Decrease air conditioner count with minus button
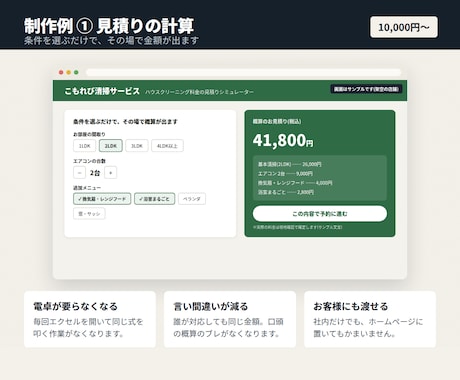This screenshot has height=380, width=460. pos(79,173)
